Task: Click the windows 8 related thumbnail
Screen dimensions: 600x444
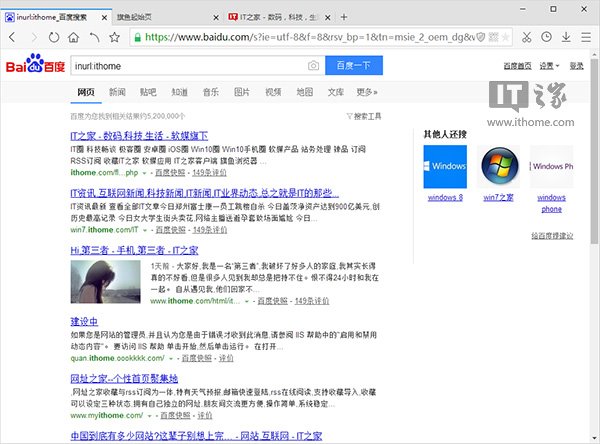Action: pos(445,167)
